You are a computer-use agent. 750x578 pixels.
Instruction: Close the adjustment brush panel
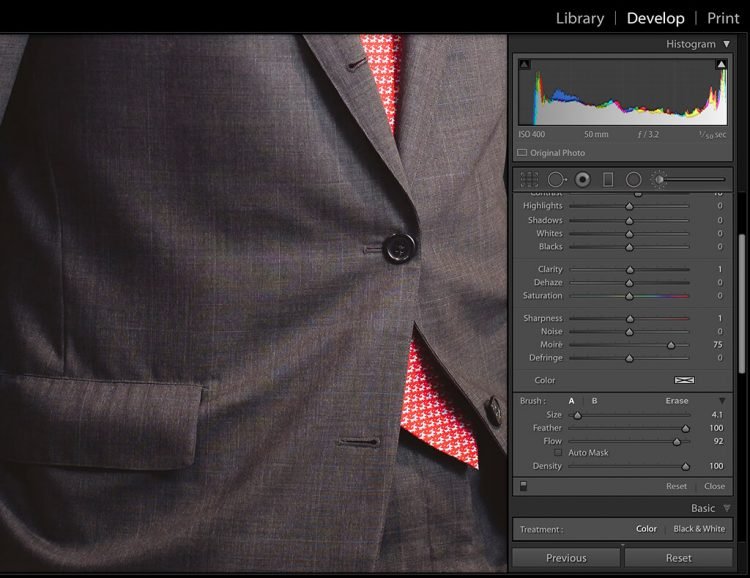coord(715,486)
